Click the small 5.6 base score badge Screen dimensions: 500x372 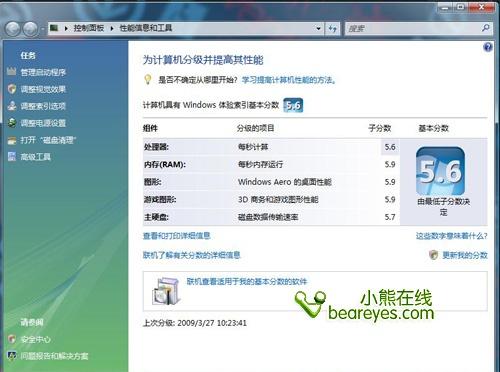click(293, 105)
